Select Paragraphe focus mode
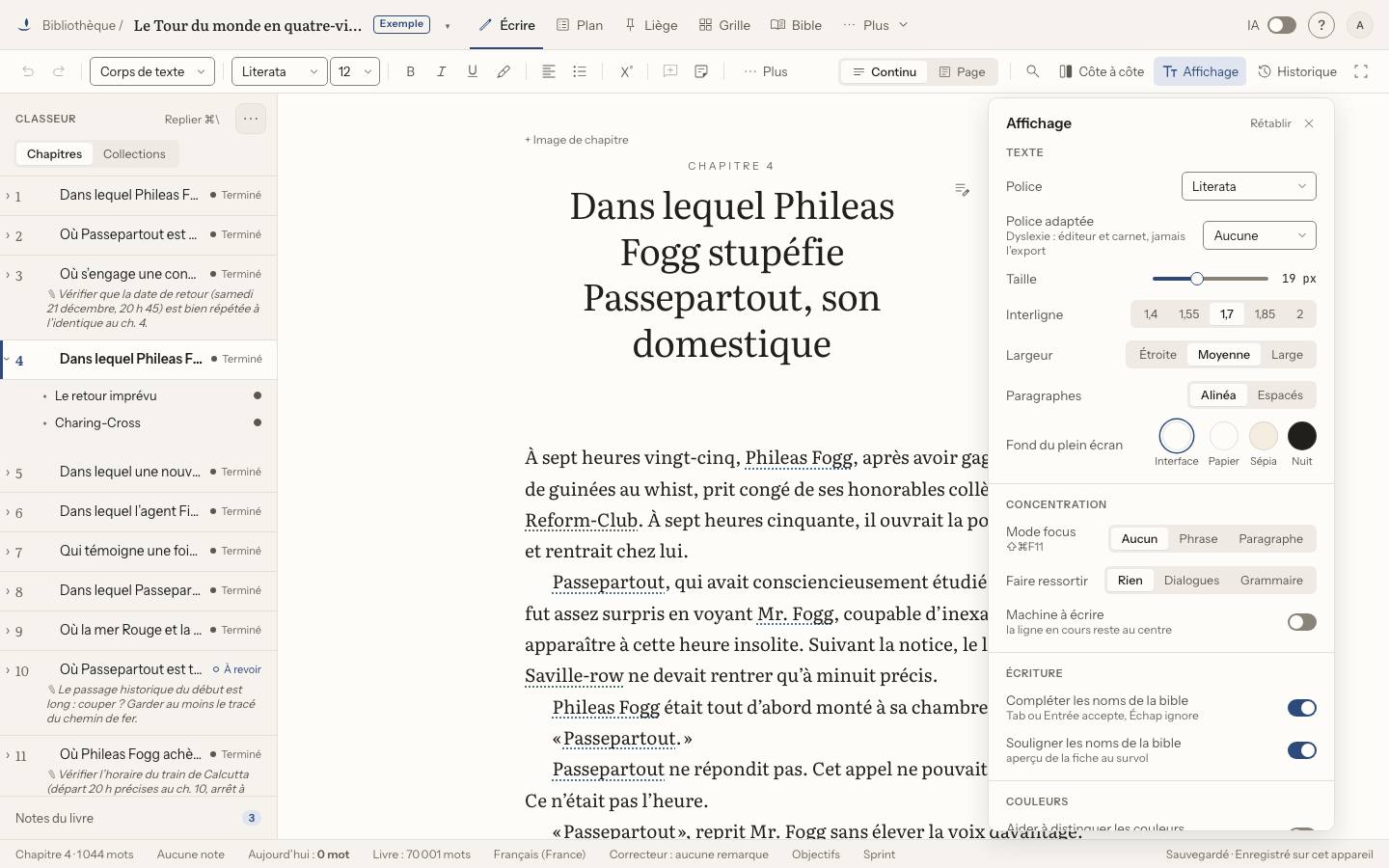1389x868 pixels. click(x=1270, y=539)
